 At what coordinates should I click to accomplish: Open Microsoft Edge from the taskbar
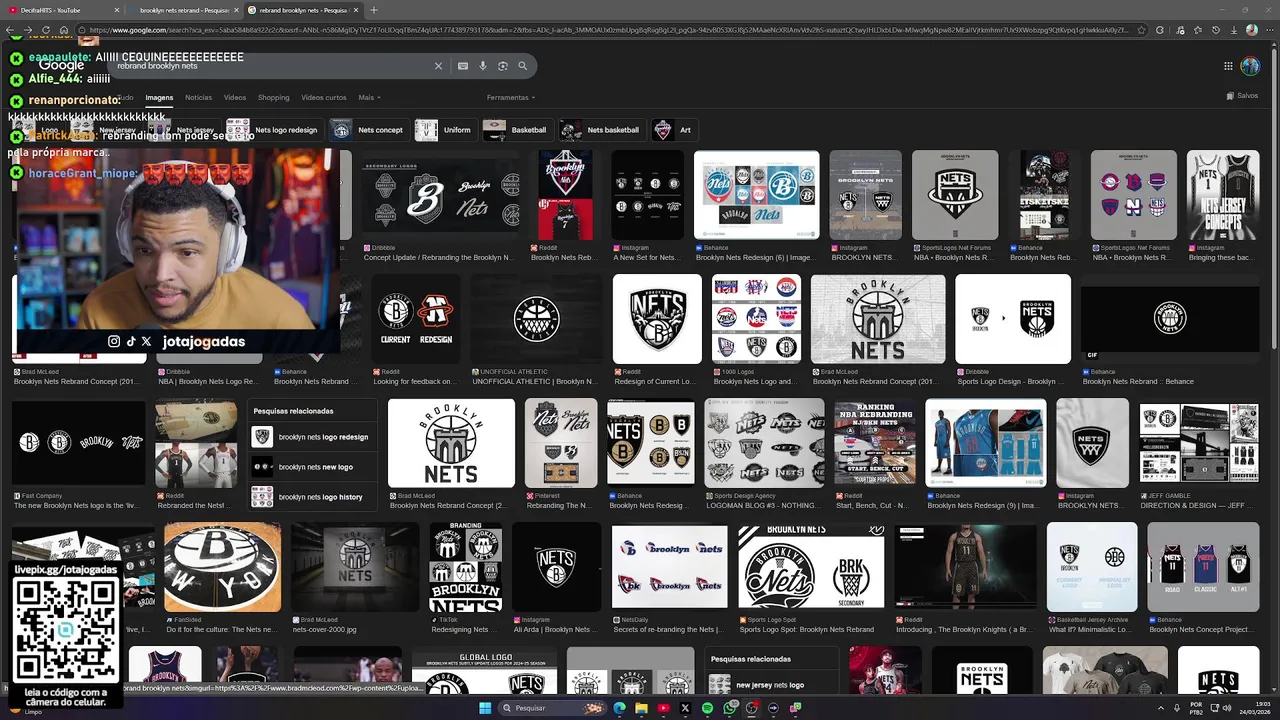tap(619, 708)
